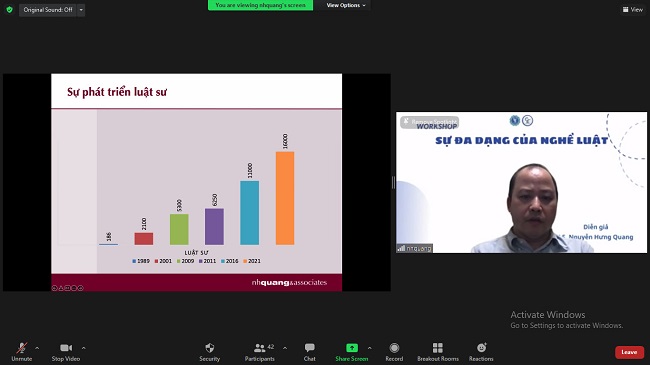The height and width of the screenshot is (365, 650).
Task: Toggle Original Sound: Off button
Action: tap(48, 10)
